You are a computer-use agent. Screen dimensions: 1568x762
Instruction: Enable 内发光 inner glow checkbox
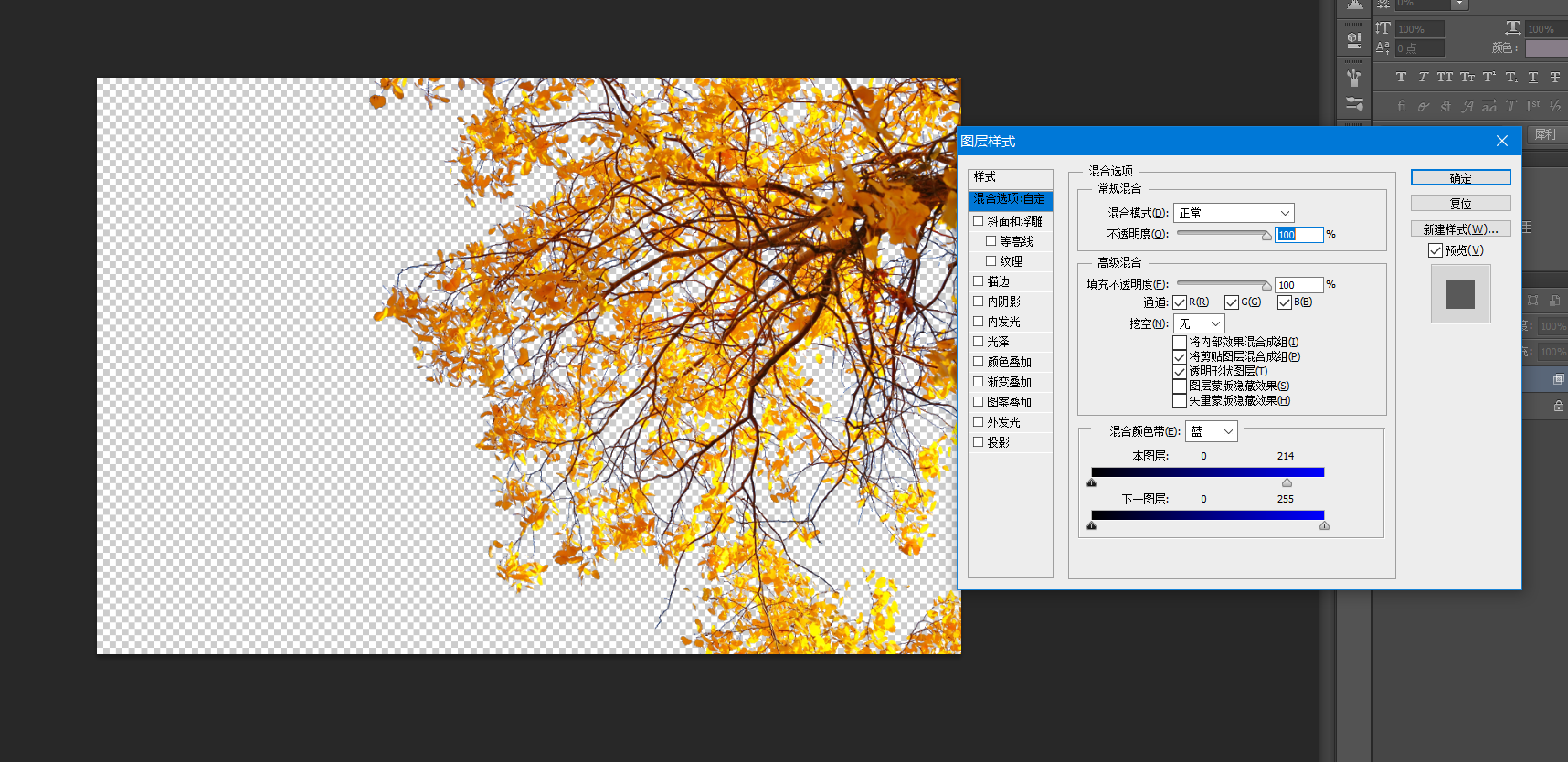(979, 322)
